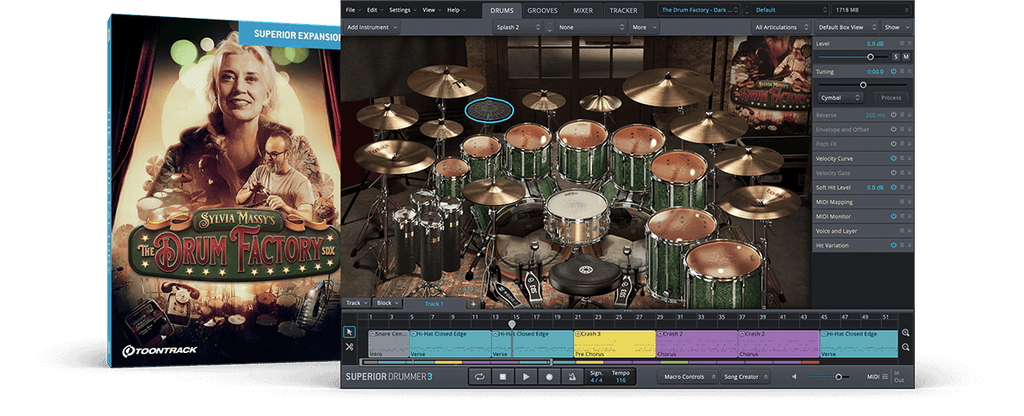Open the Edit menu
This screenshot has width=1024, height=416.
tap(374, 10)
